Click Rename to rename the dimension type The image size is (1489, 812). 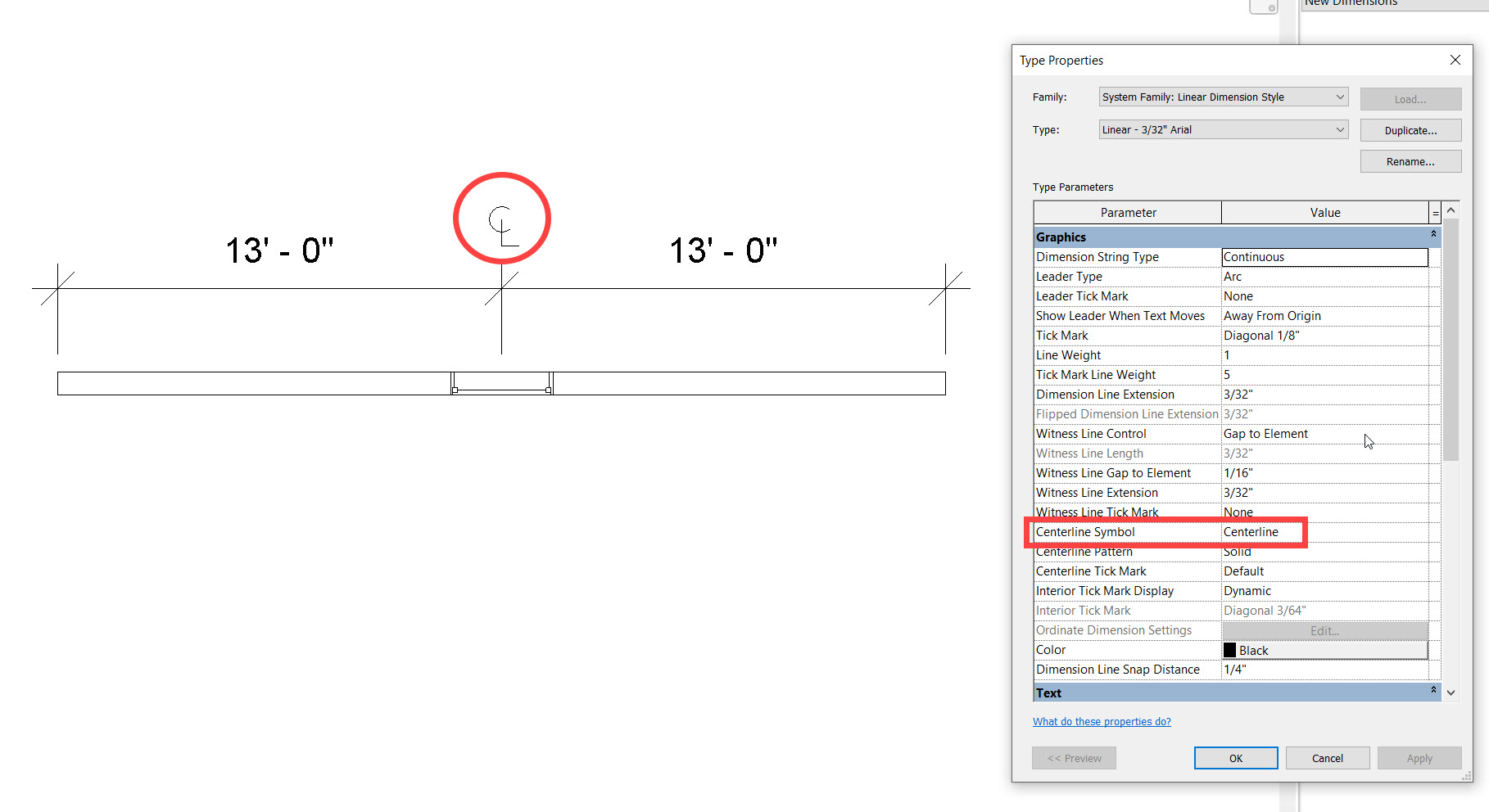(1410, 160)
